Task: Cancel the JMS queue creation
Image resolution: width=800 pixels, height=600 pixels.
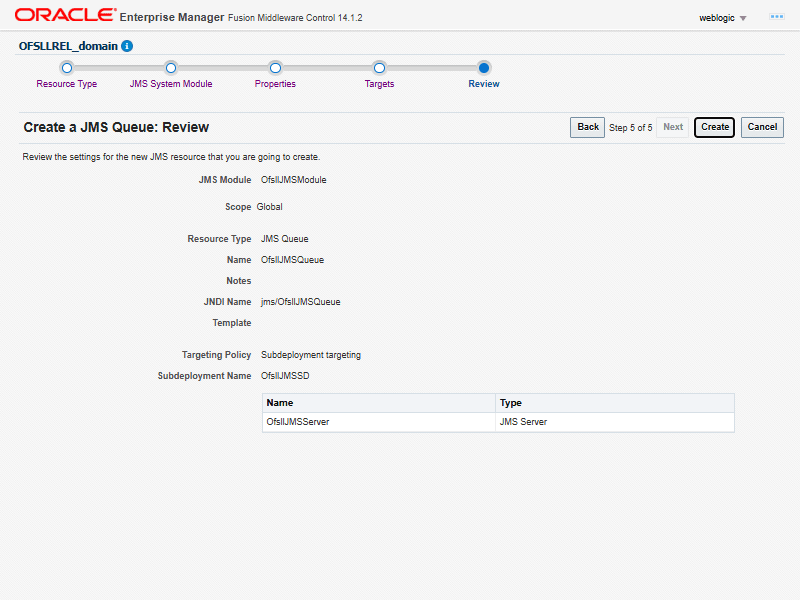Action: pos(762,127)
